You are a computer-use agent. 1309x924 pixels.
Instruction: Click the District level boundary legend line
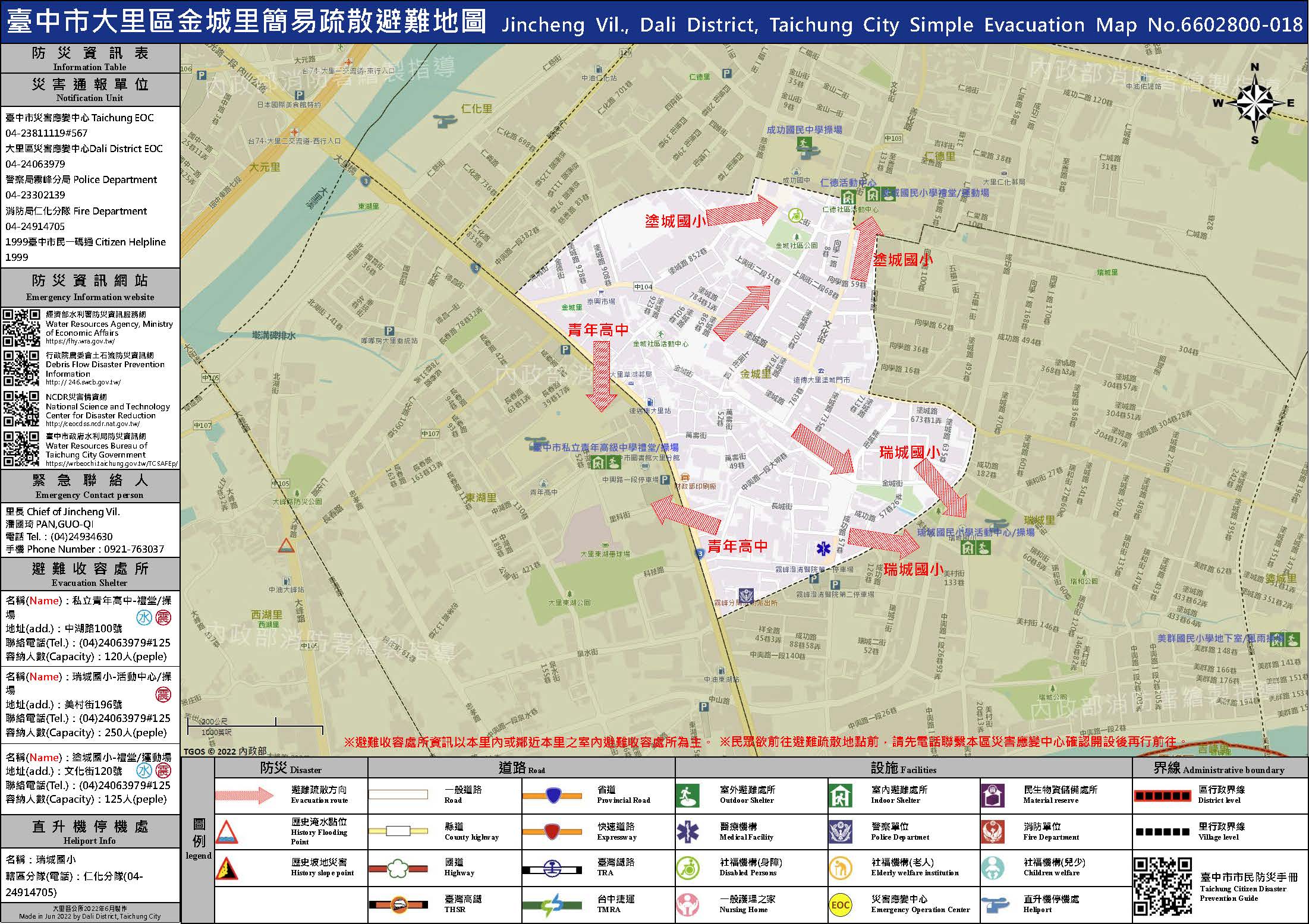[x=1162, y=796]
